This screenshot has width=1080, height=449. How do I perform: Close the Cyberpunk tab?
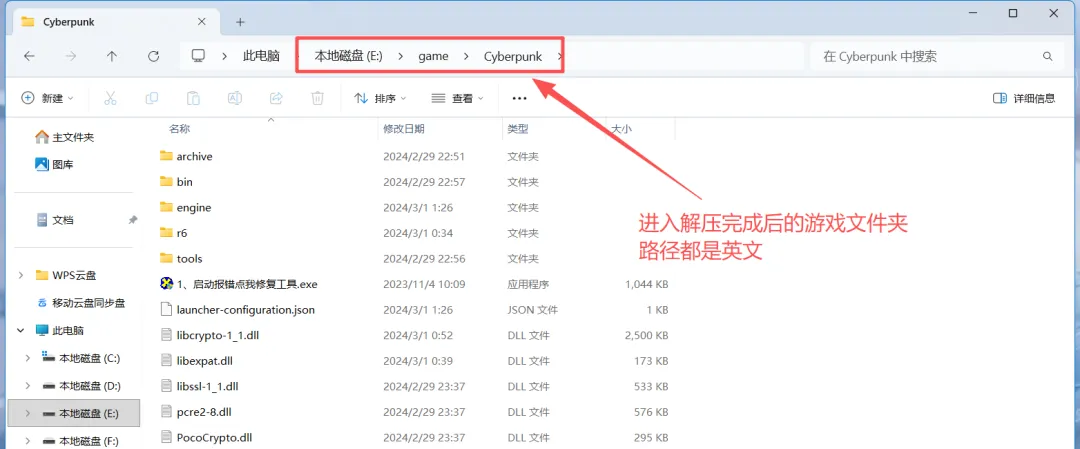pos(201,21)
